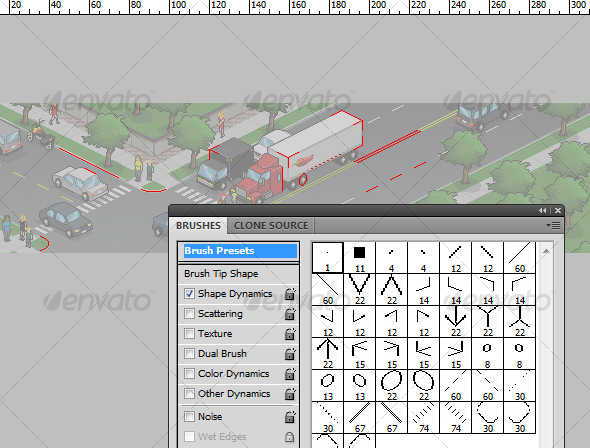Collapse the panel using double-arrow icon
The height and width of the screenshot is (448, 590).
(542, 211)
